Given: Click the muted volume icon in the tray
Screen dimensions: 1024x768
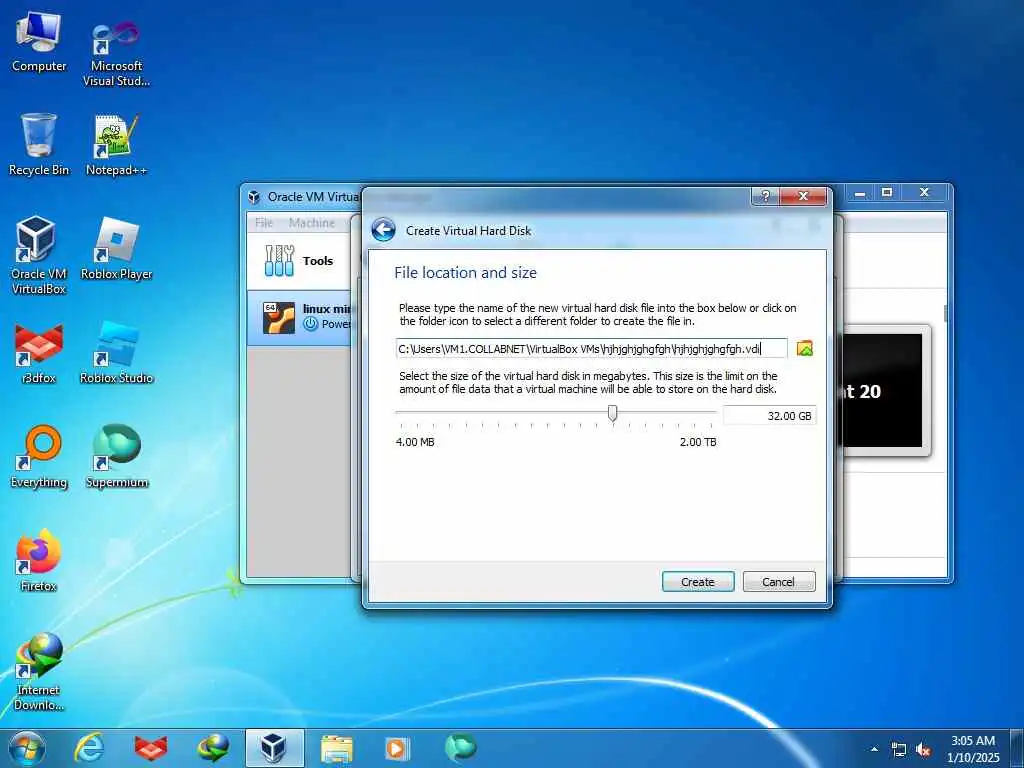Looking at the screenshot, I should tap(923, 749).
